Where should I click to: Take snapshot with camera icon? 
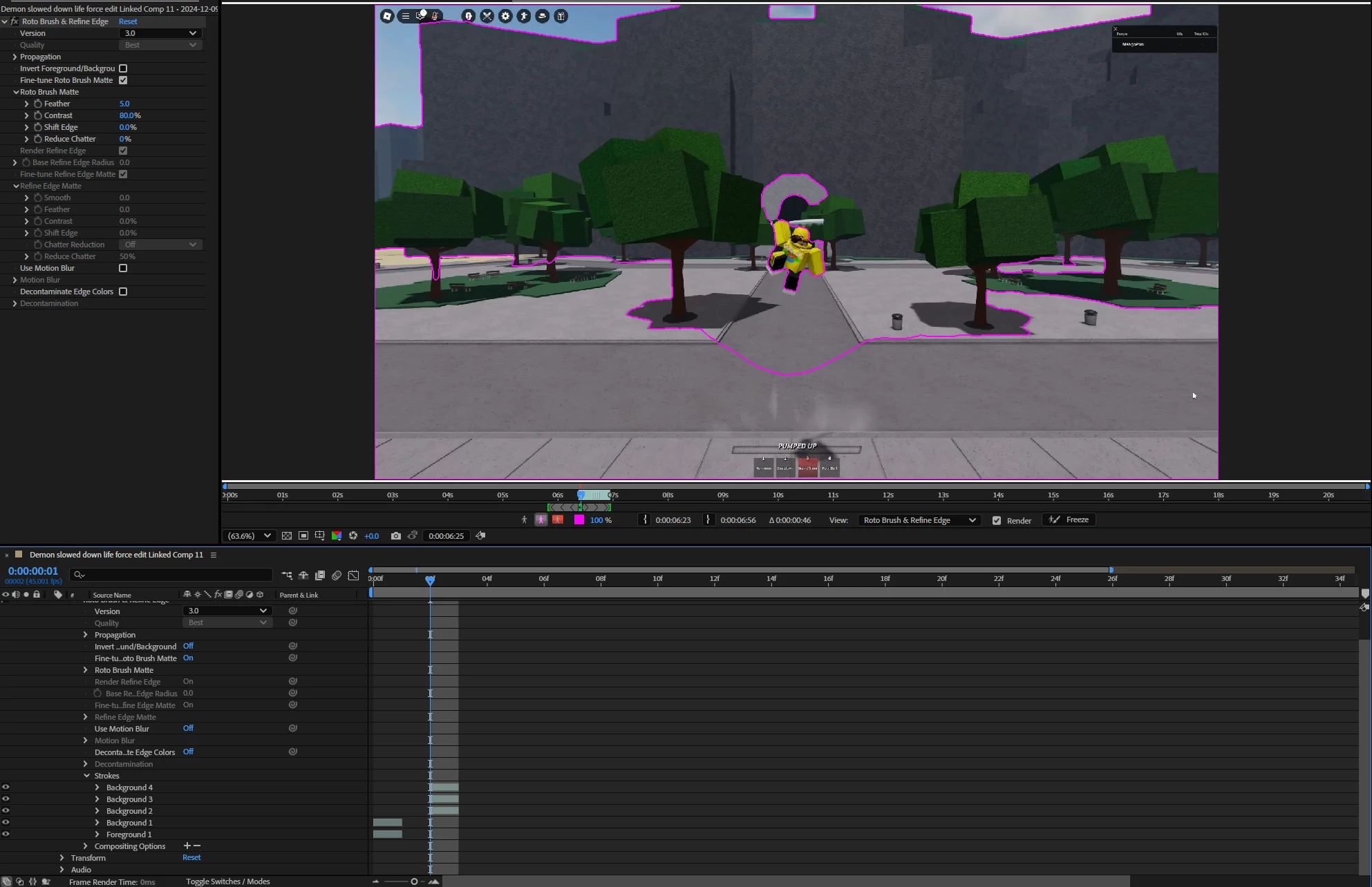click(395, 536)
